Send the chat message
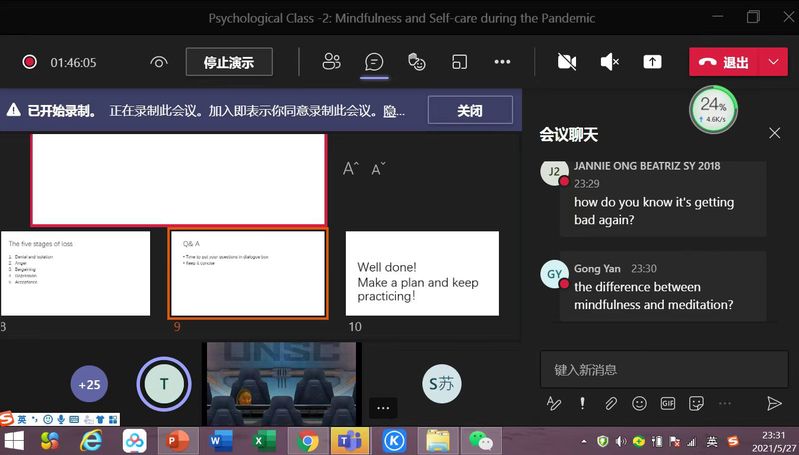This screenshot has width=799, height=455. click(x=773, y=403)
